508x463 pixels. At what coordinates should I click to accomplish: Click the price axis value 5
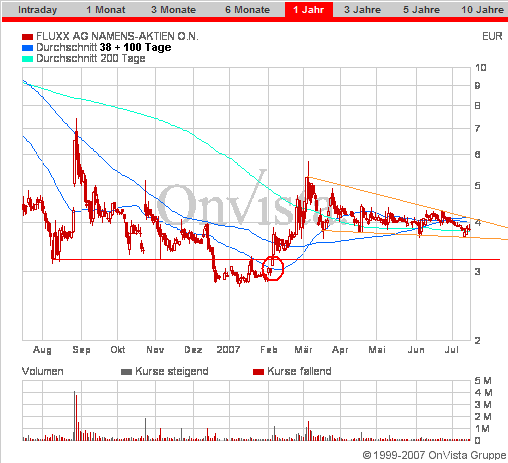[x=477, y=185]
